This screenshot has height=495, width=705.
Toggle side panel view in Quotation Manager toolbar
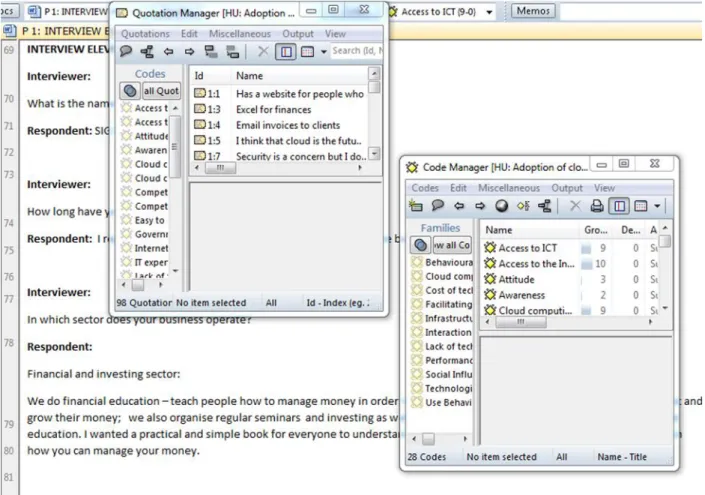coord(286,52)
